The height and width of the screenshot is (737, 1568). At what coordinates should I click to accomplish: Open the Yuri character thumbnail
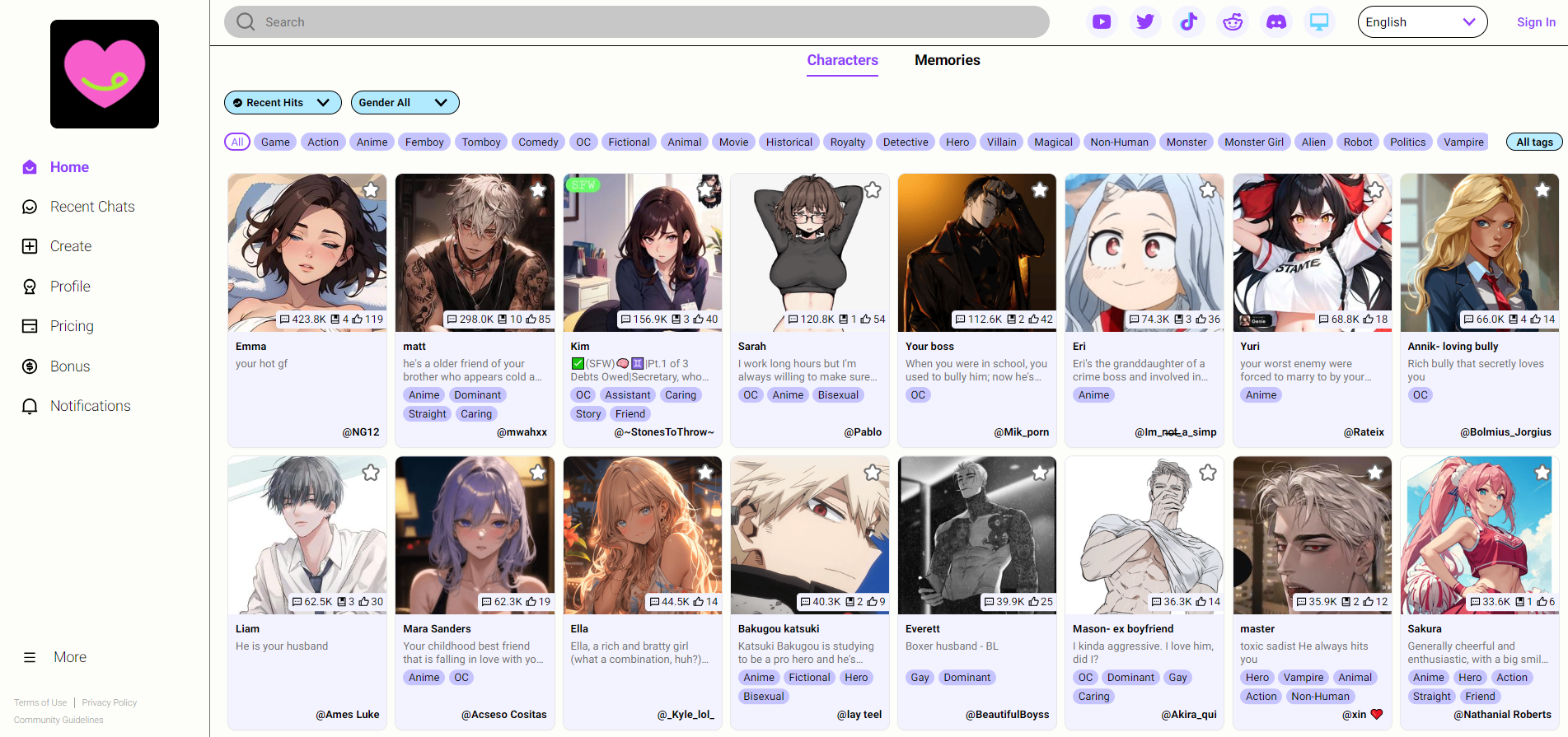tap(1313, 252)
